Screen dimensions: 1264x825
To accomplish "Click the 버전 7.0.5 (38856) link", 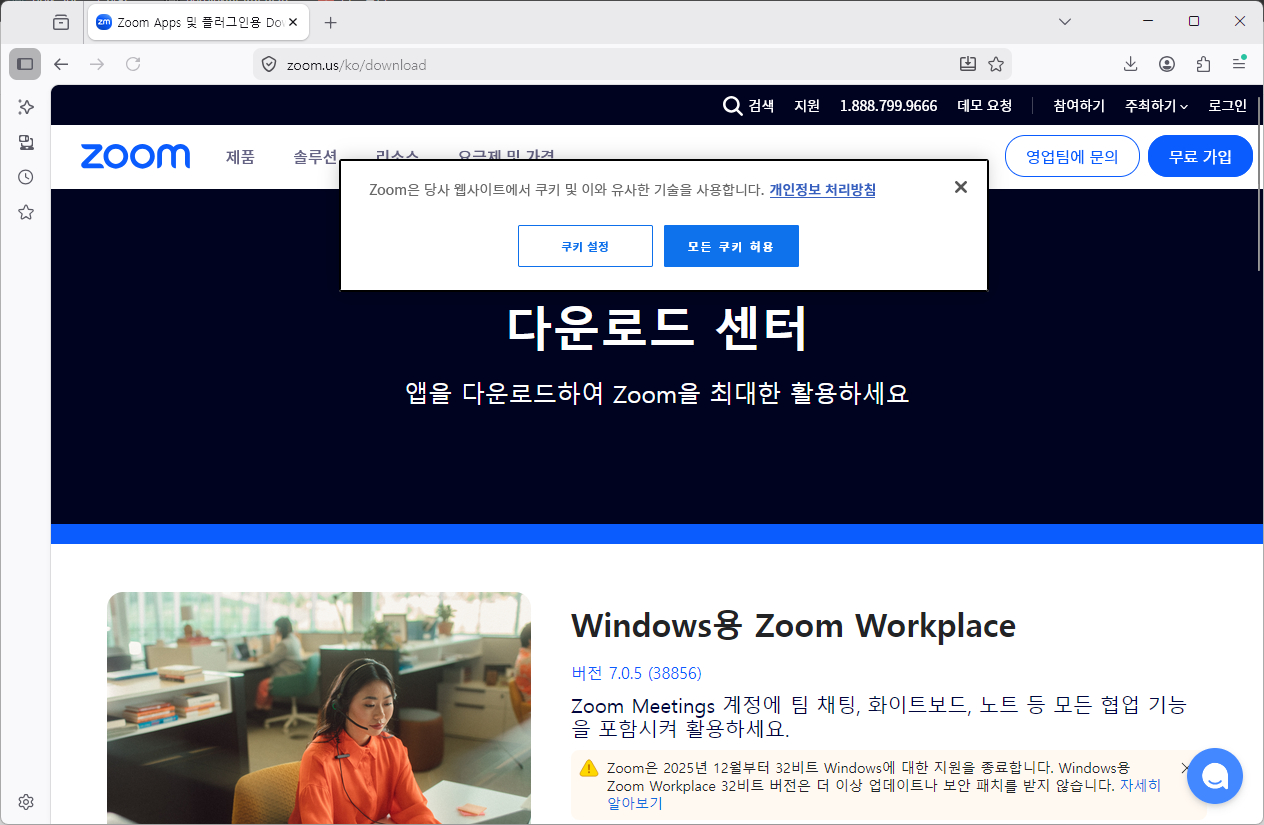I will (x=636, y=673).
